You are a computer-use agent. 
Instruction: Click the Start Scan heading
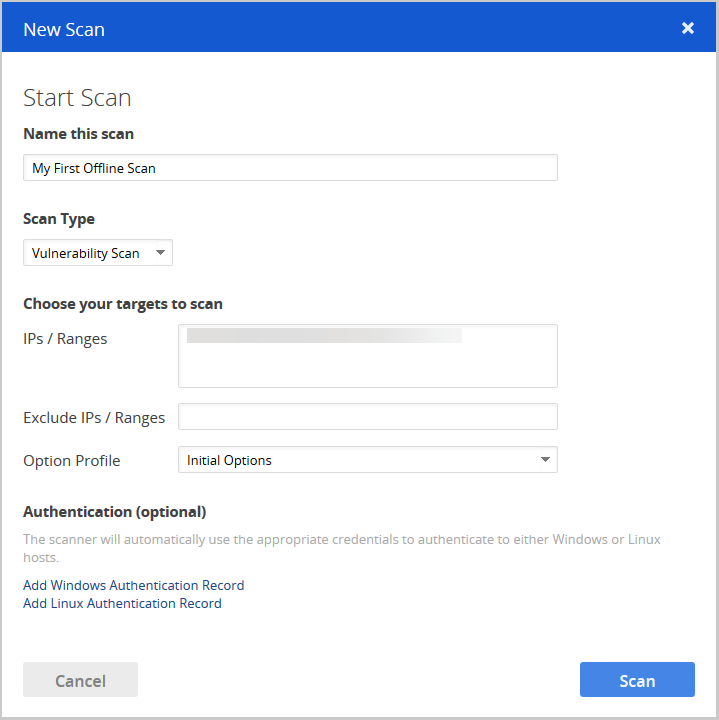pyautogui.click(x=77, y=98)
